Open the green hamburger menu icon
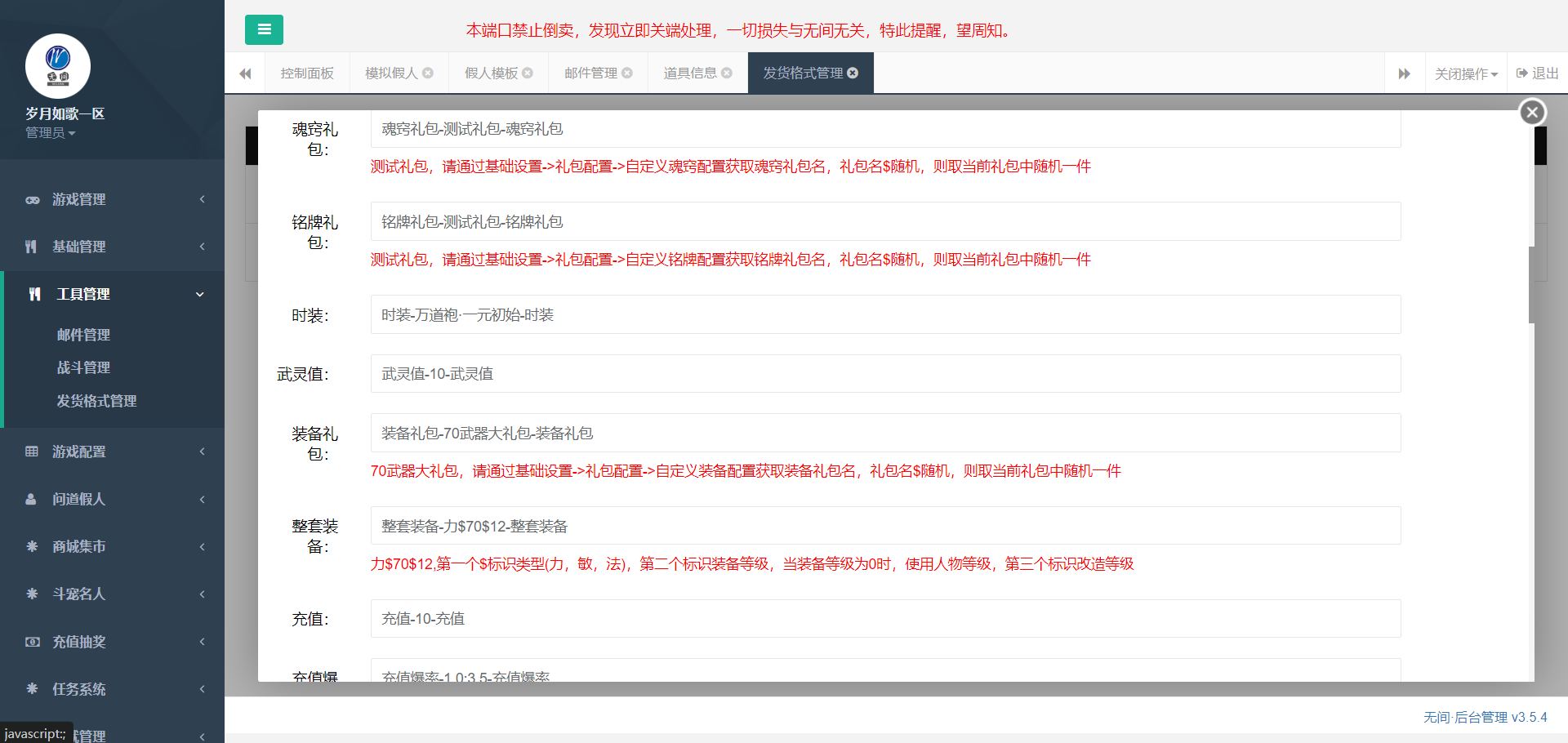The width and height of the screenshot is (1568, 743). tap(263, 29)
